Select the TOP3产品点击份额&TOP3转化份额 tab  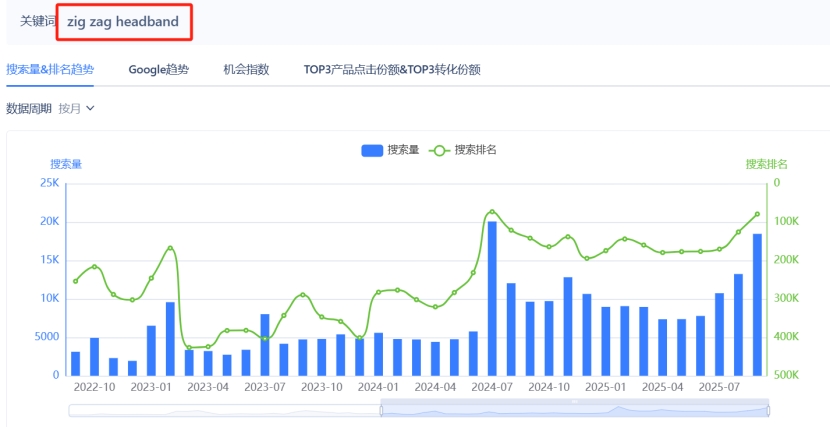(392, 70)
